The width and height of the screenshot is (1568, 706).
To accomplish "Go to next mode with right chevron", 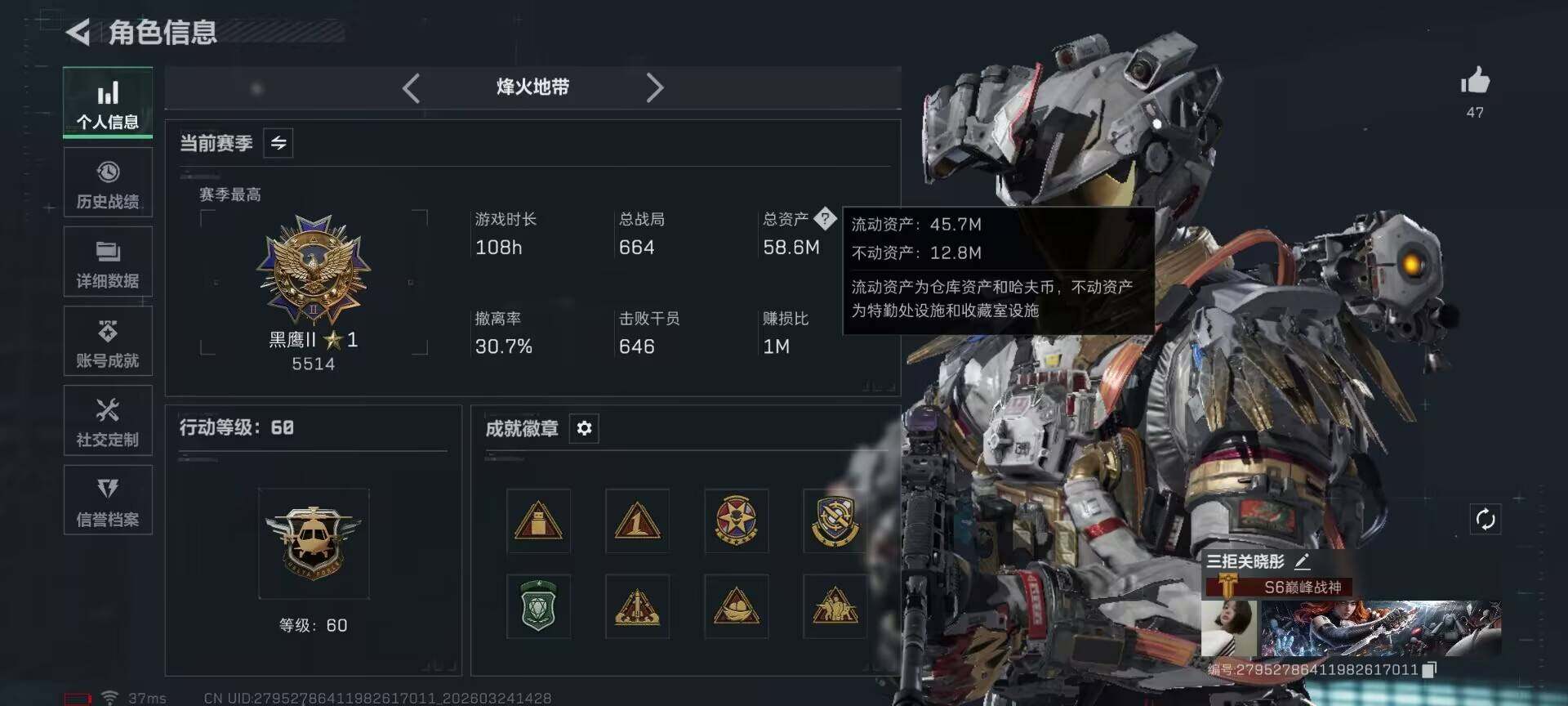I will [x=654, y=87].
